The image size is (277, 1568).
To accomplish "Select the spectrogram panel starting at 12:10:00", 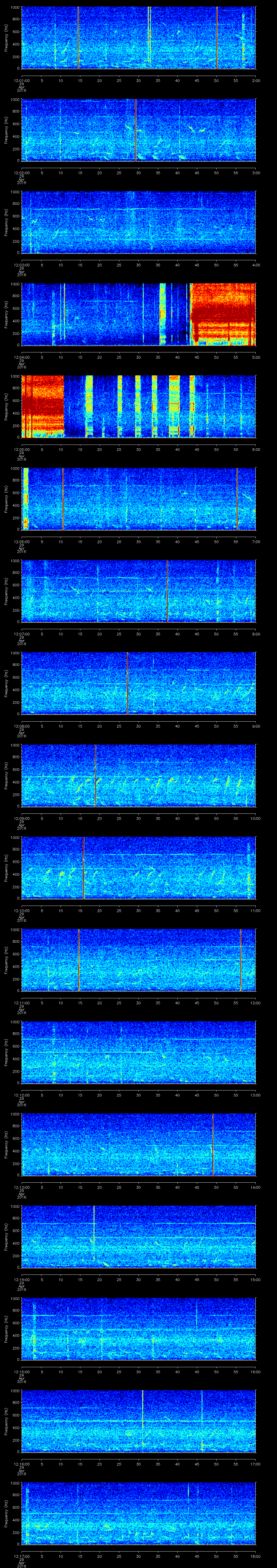I will (139, 868).
